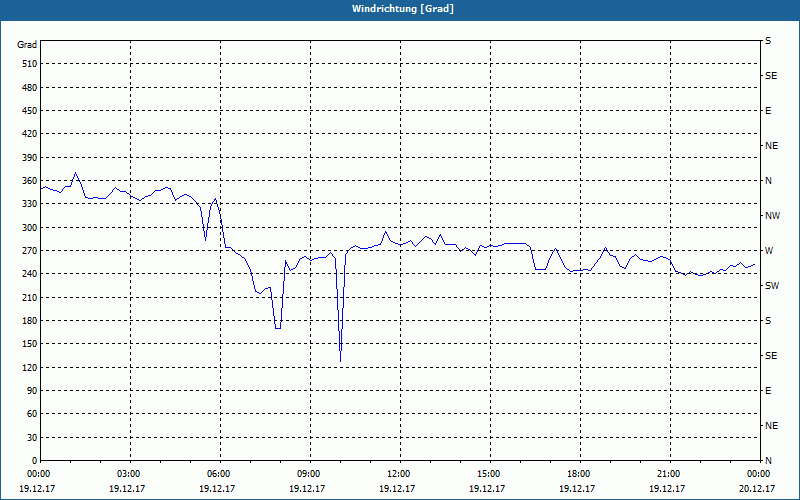The image size is (800, 500).
Task: Click the "Grad" unit label on the y-axis
Action: [27, 45]
